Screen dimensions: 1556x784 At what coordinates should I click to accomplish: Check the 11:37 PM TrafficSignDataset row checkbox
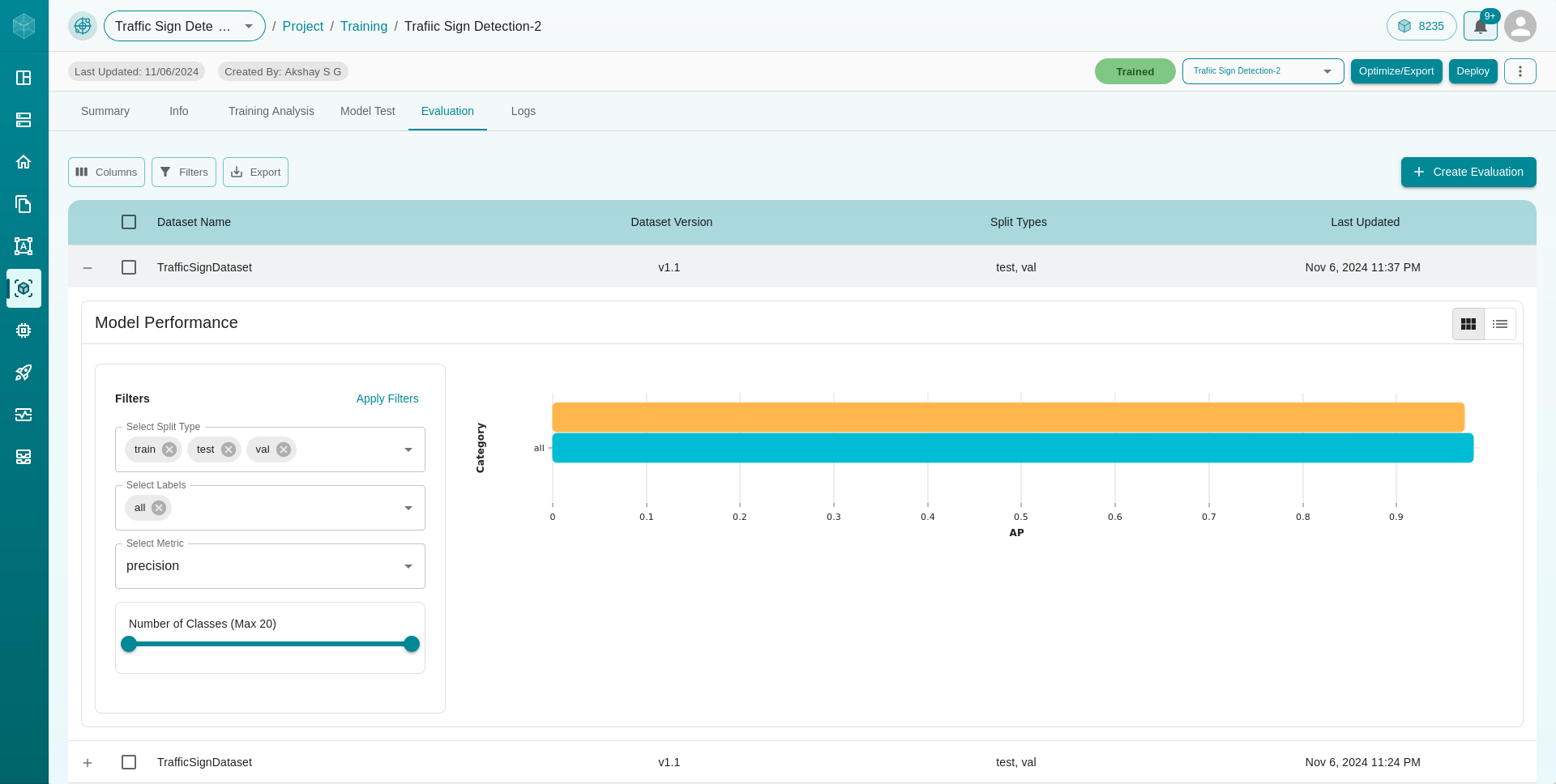coord(129,267)
